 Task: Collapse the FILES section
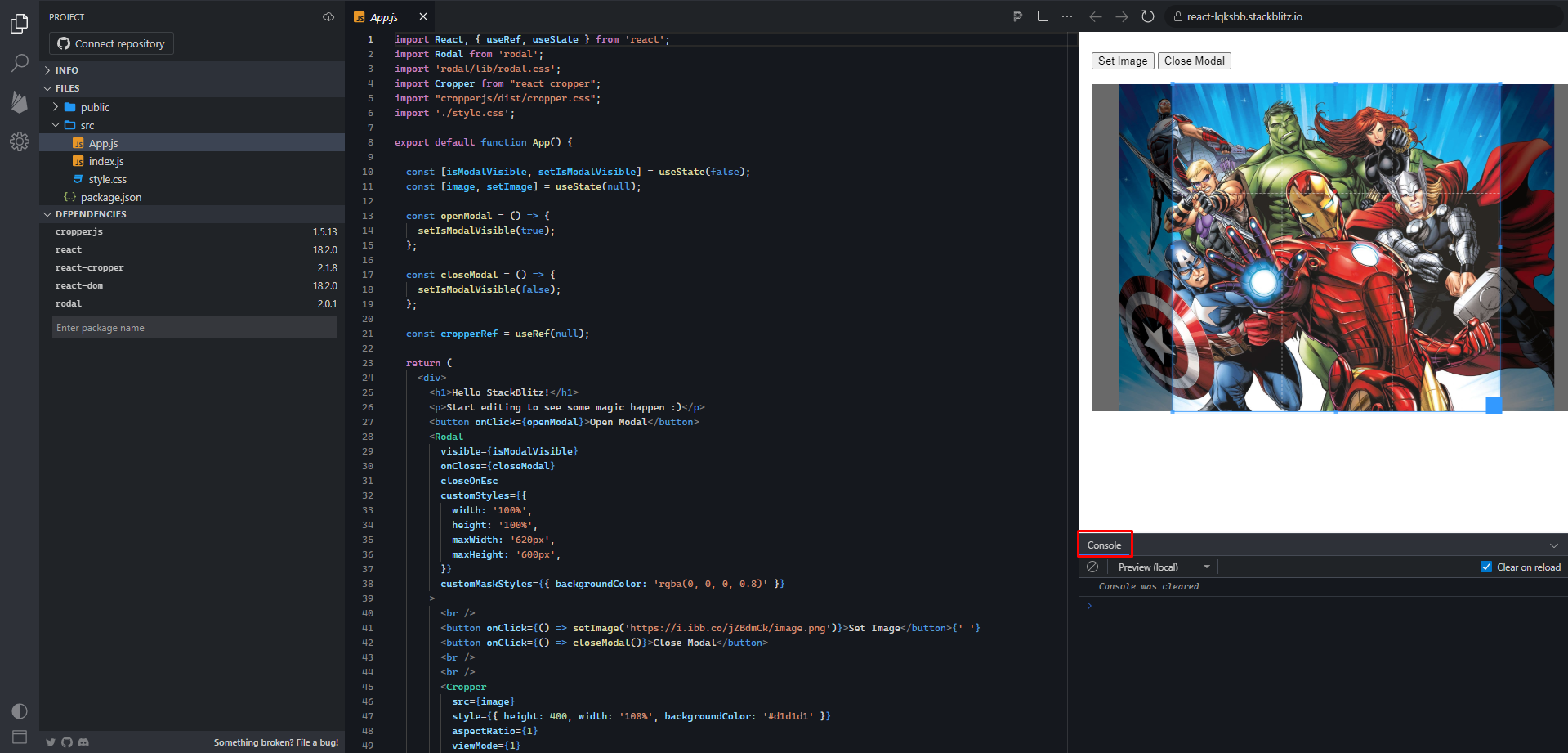192,88
